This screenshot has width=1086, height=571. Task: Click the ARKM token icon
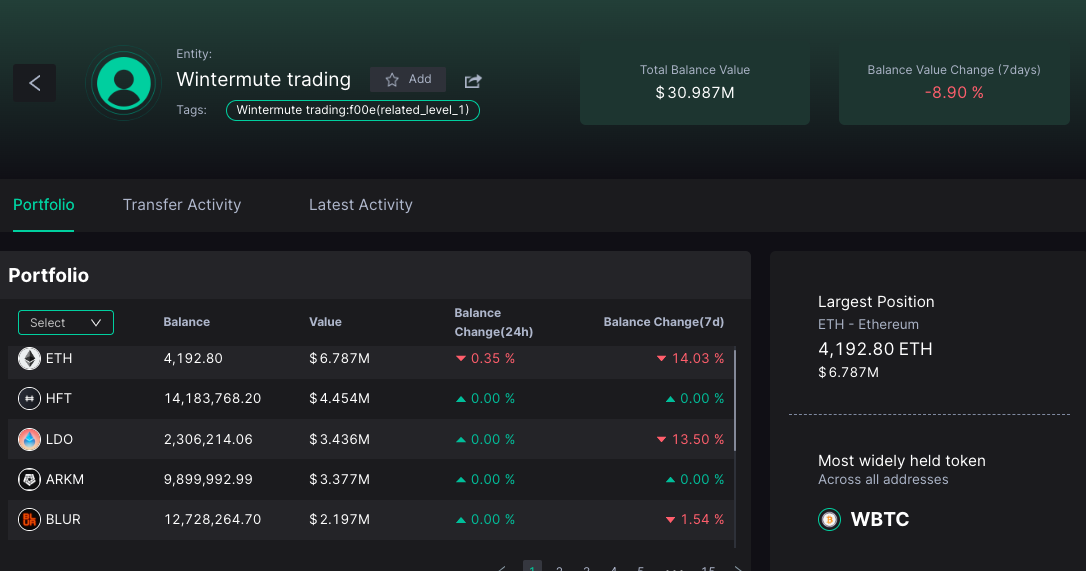[29, 480]
